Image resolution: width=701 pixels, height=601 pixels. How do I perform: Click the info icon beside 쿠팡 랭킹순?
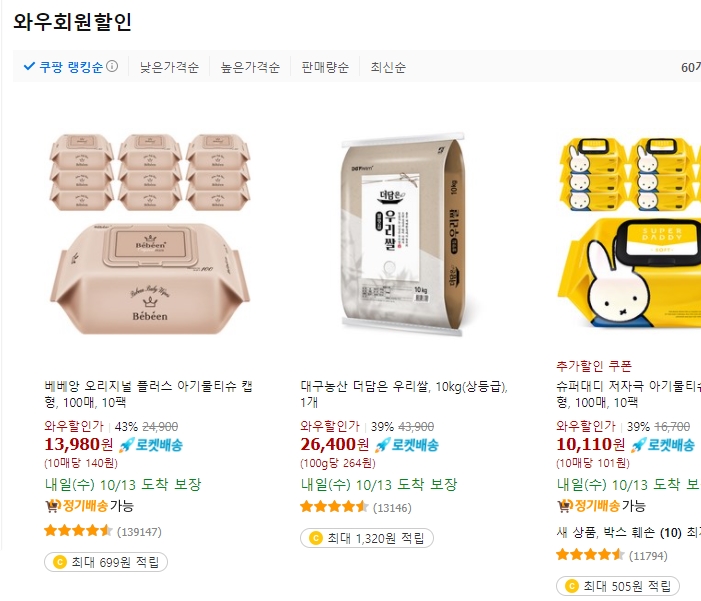click(x=112, y=66)
